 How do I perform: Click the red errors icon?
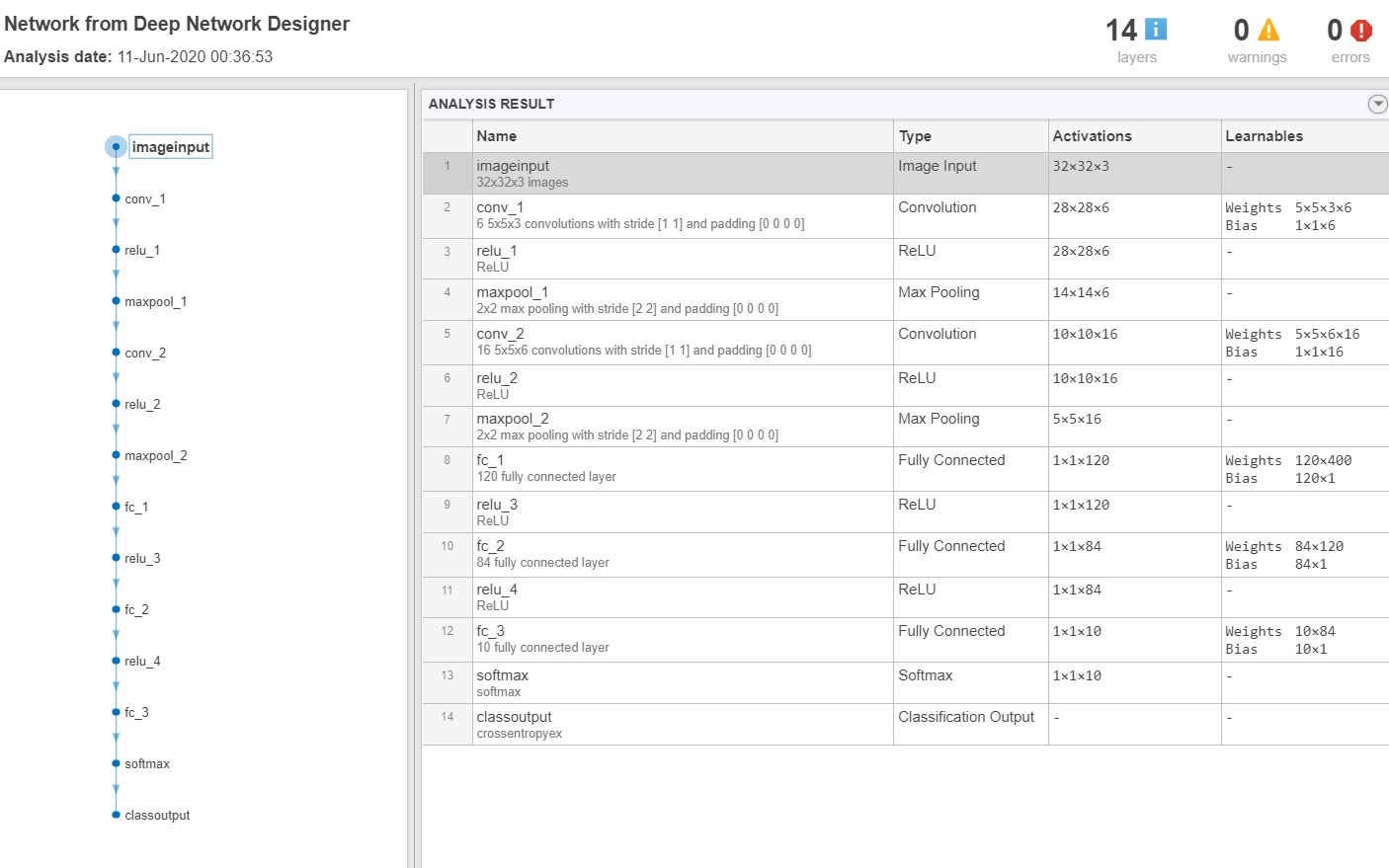point(1361,31)
